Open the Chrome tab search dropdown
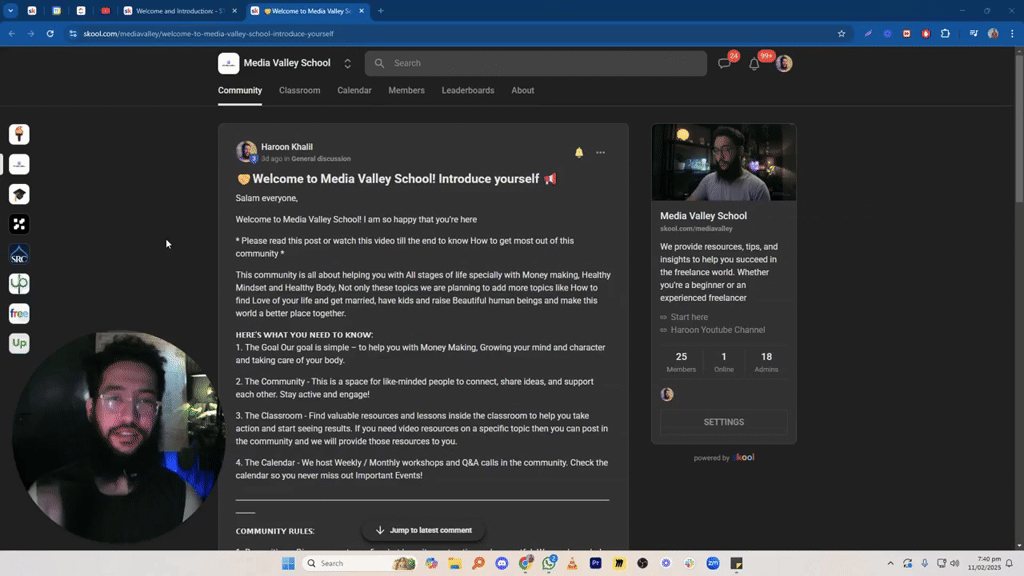1024x576 pixels. click(x=10, y=10)
